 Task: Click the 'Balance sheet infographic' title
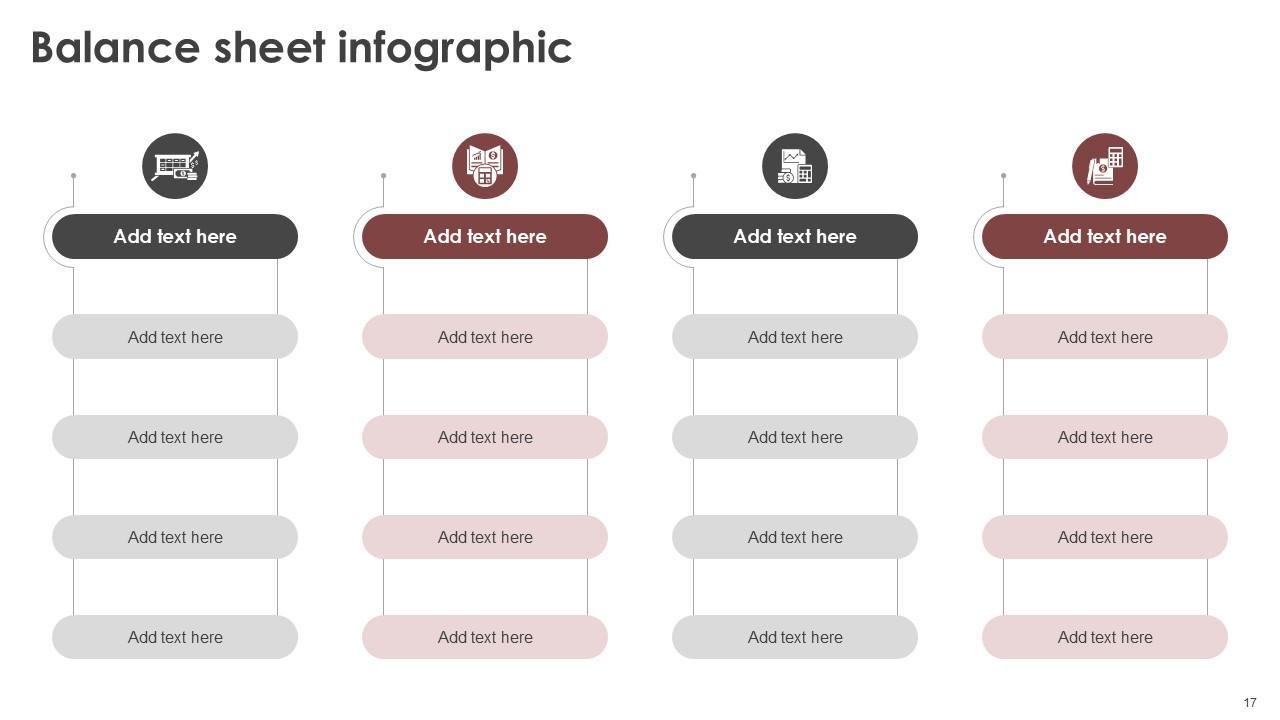coord(301,47)
